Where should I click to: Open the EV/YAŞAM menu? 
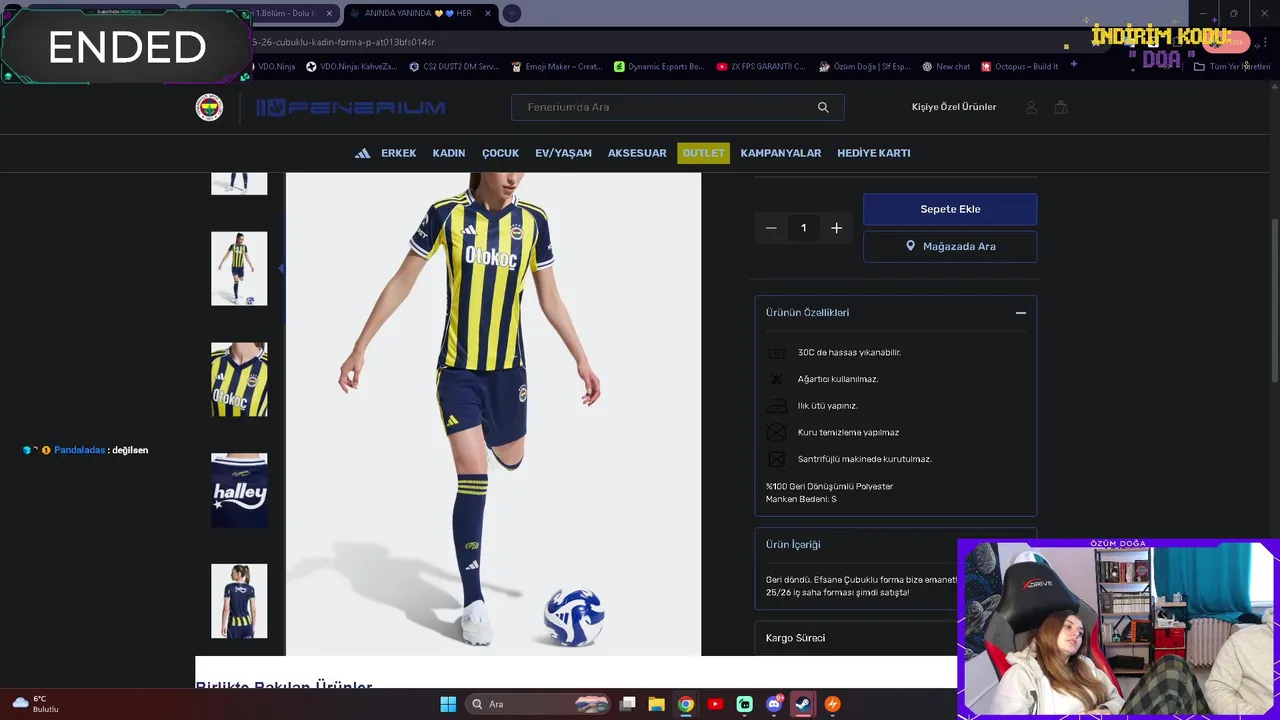click(x=563, y=153)
